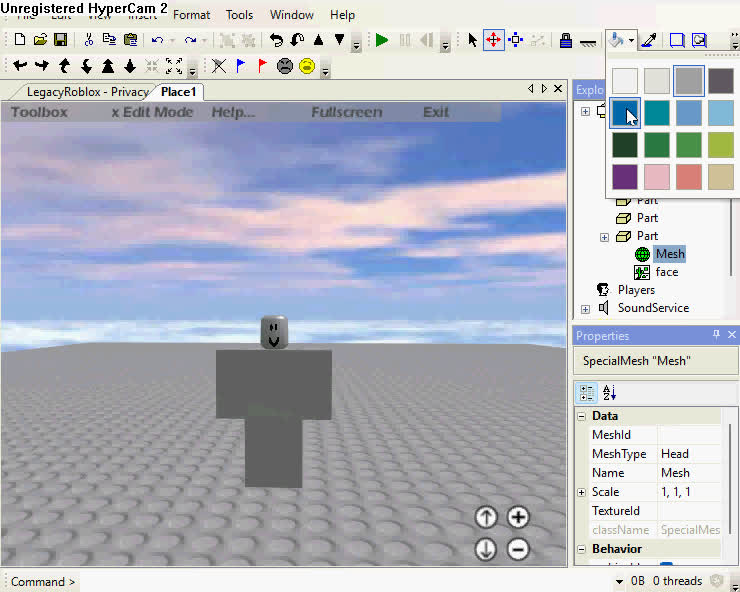Cut selection with scissors icon
Image resolution: width=740 pixels, height=592 pixels.
click(x=89, y=40)
